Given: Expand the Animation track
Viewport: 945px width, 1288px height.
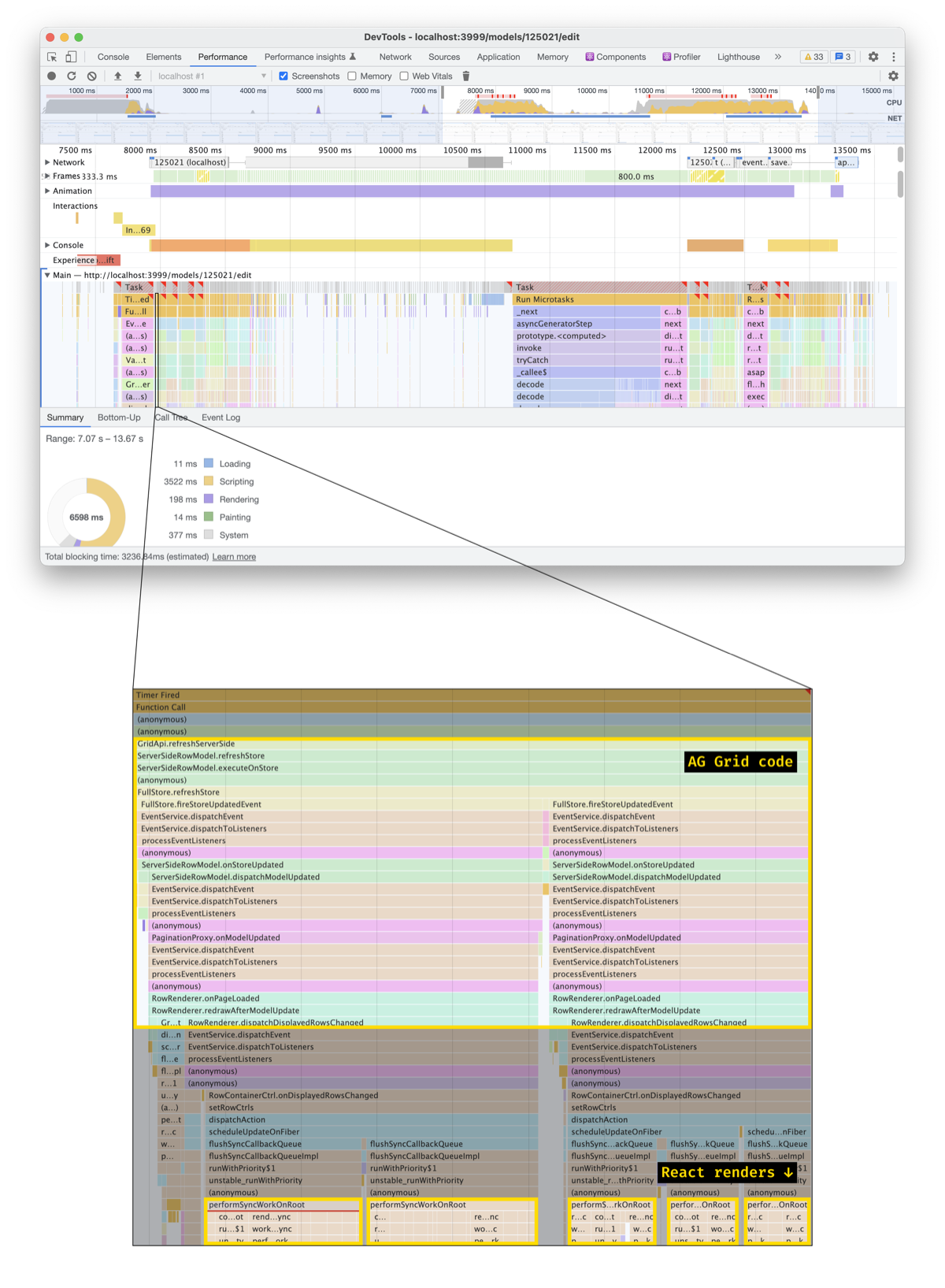Looking at the screenshot, I should pos(48,191).
